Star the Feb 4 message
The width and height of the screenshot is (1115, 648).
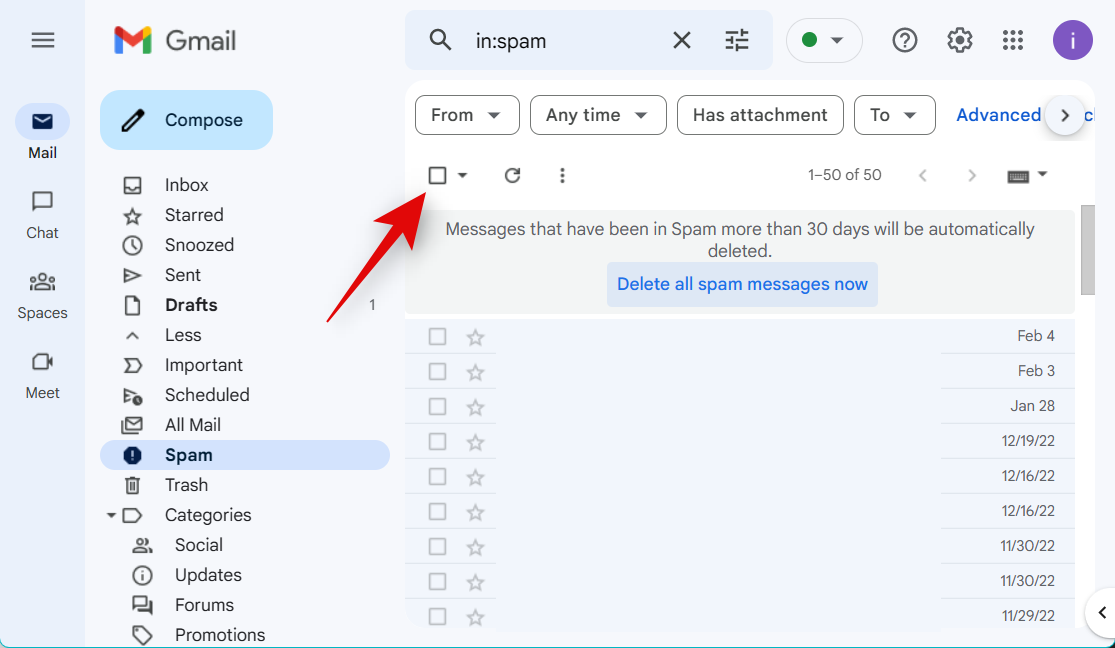[x=475, y=336]
